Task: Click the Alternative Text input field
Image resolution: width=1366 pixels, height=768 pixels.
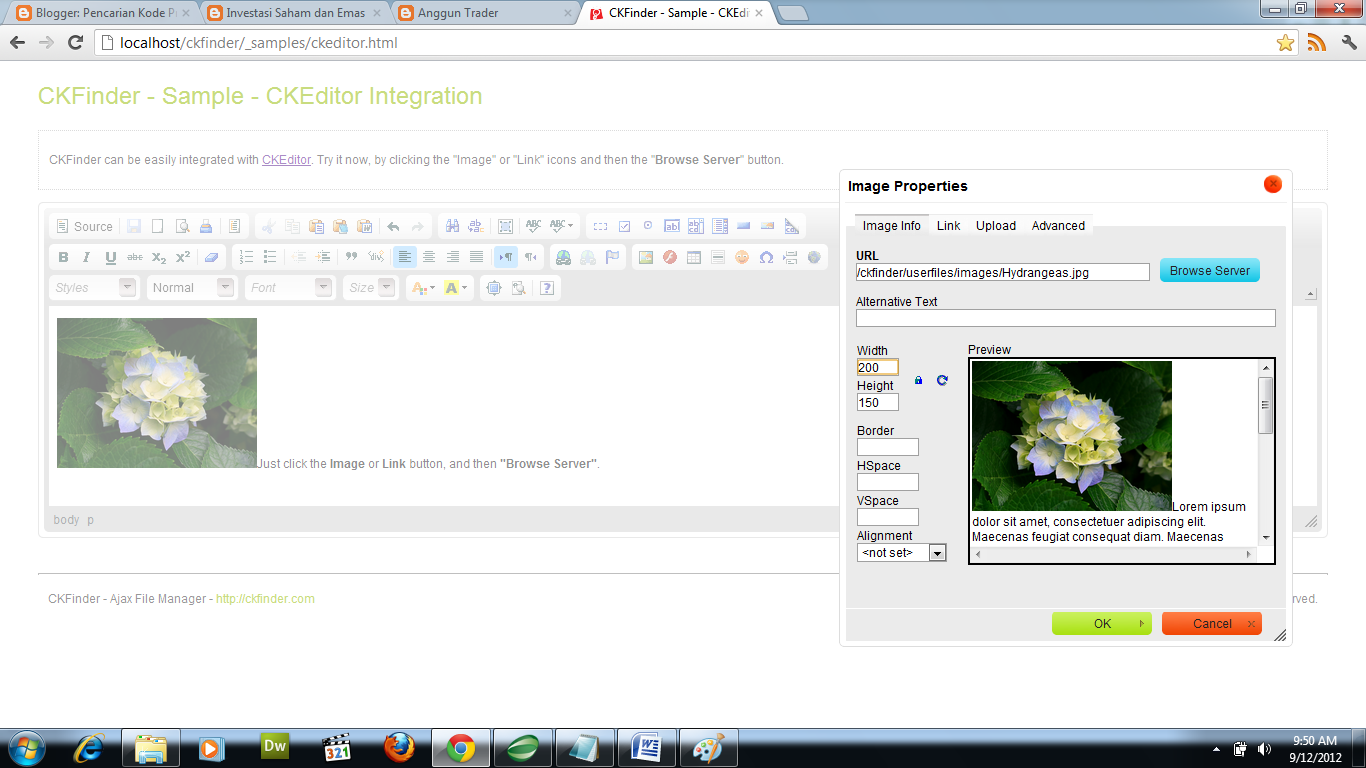Action: 1066,318
